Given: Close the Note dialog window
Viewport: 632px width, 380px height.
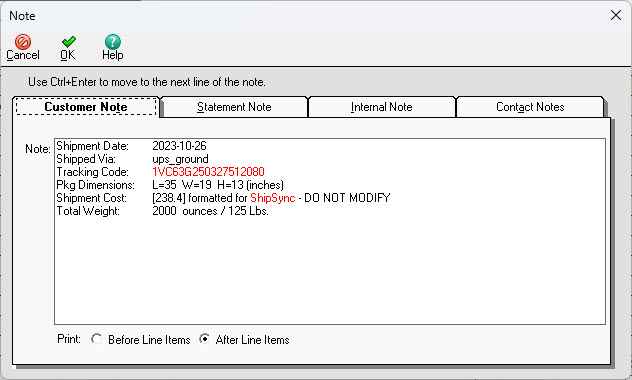Looking at the screenshot, I should tap(615, 15).
